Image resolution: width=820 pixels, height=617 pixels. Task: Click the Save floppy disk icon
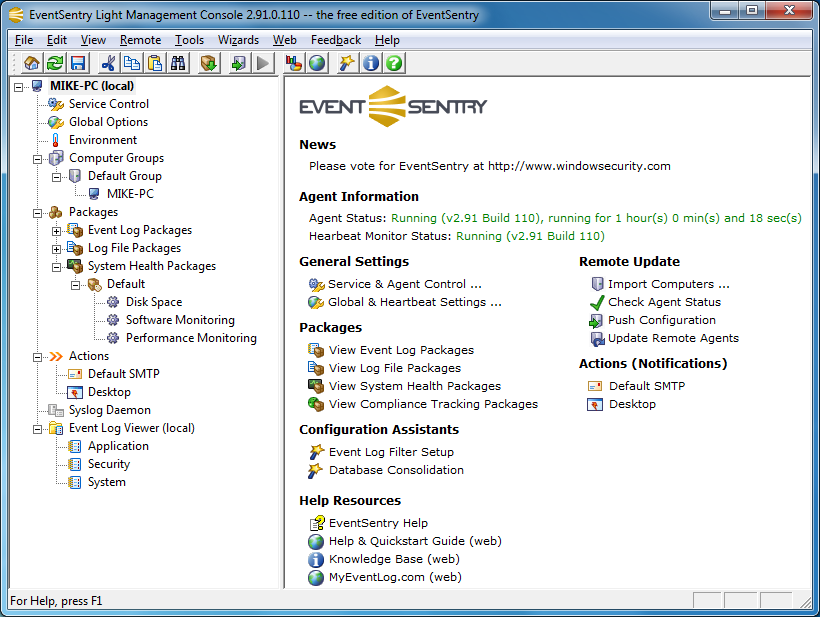pyautogui.click(x=78, y=63)
